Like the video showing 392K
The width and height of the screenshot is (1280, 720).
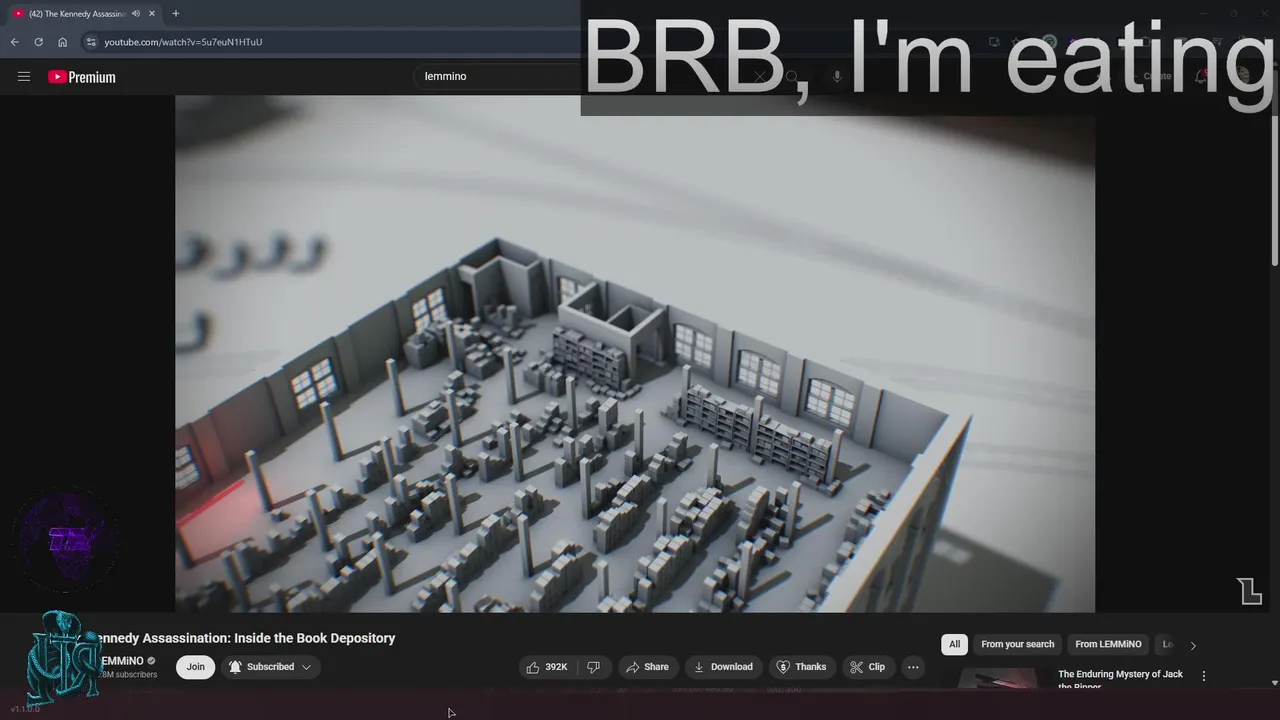tap(547, 667)
